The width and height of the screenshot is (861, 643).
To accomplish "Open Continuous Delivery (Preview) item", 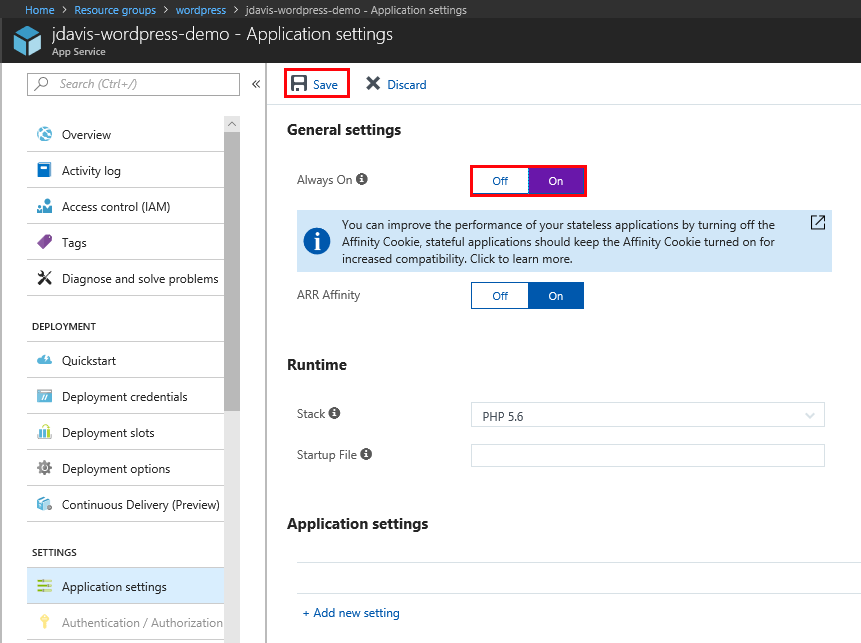I will 125,504.
